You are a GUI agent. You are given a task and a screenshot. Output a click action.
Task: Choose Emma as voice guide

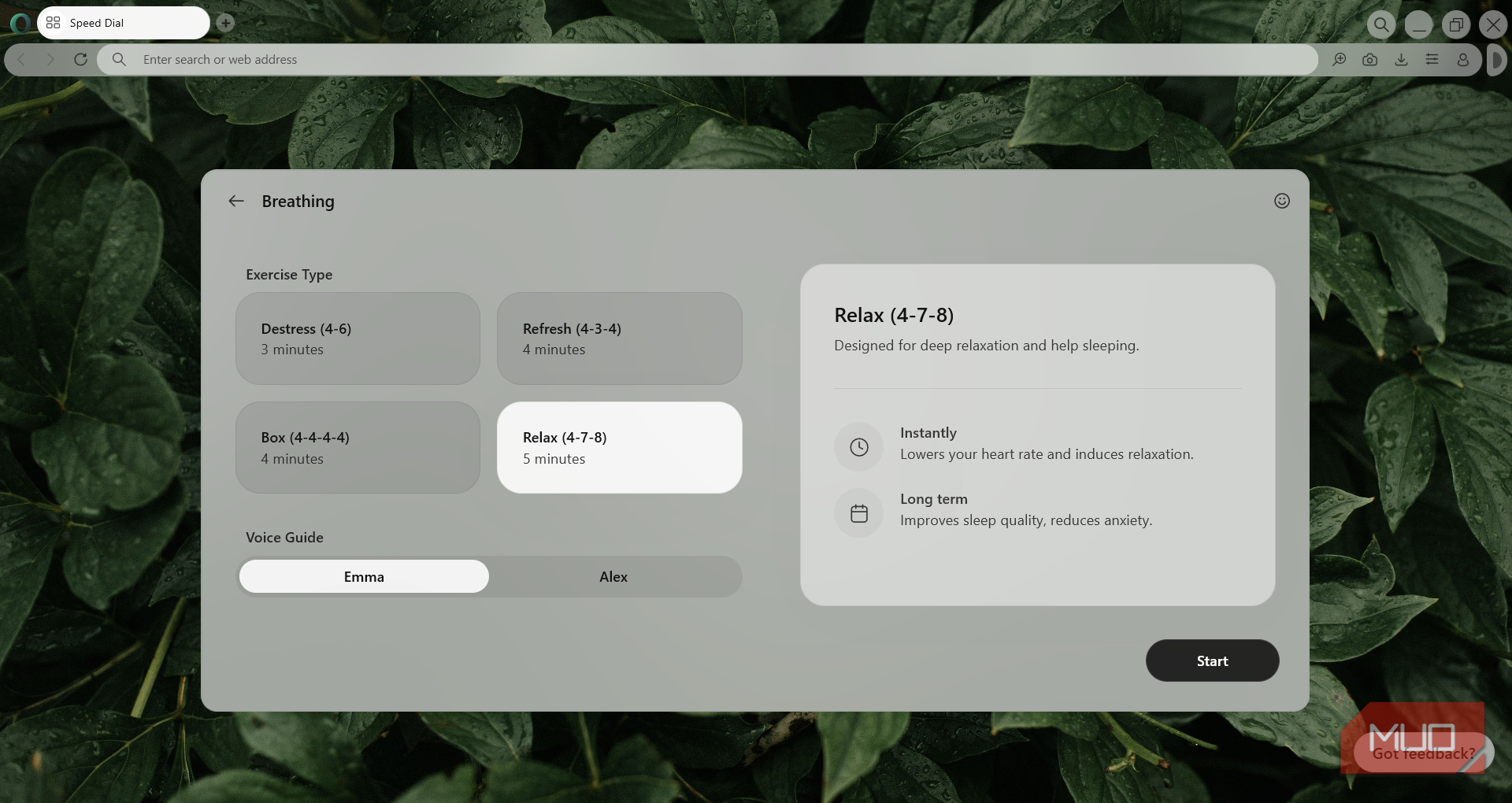coord(364,577)
